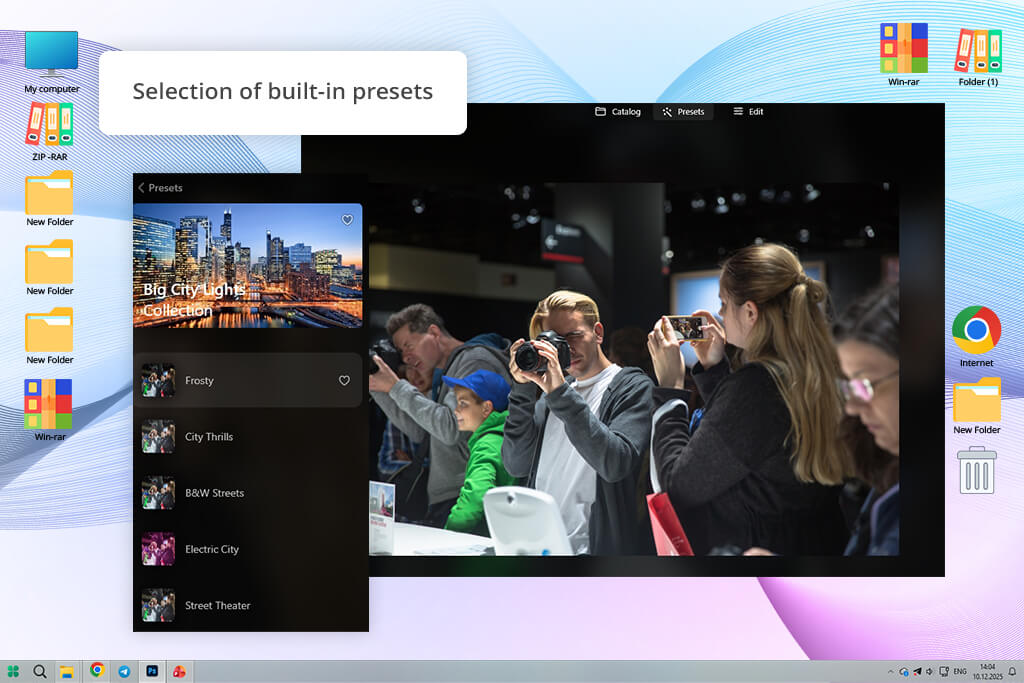This screenshot has height=683, width=1024.
Task: Click the Telegram icon in system tray
Action: point(917,671)
